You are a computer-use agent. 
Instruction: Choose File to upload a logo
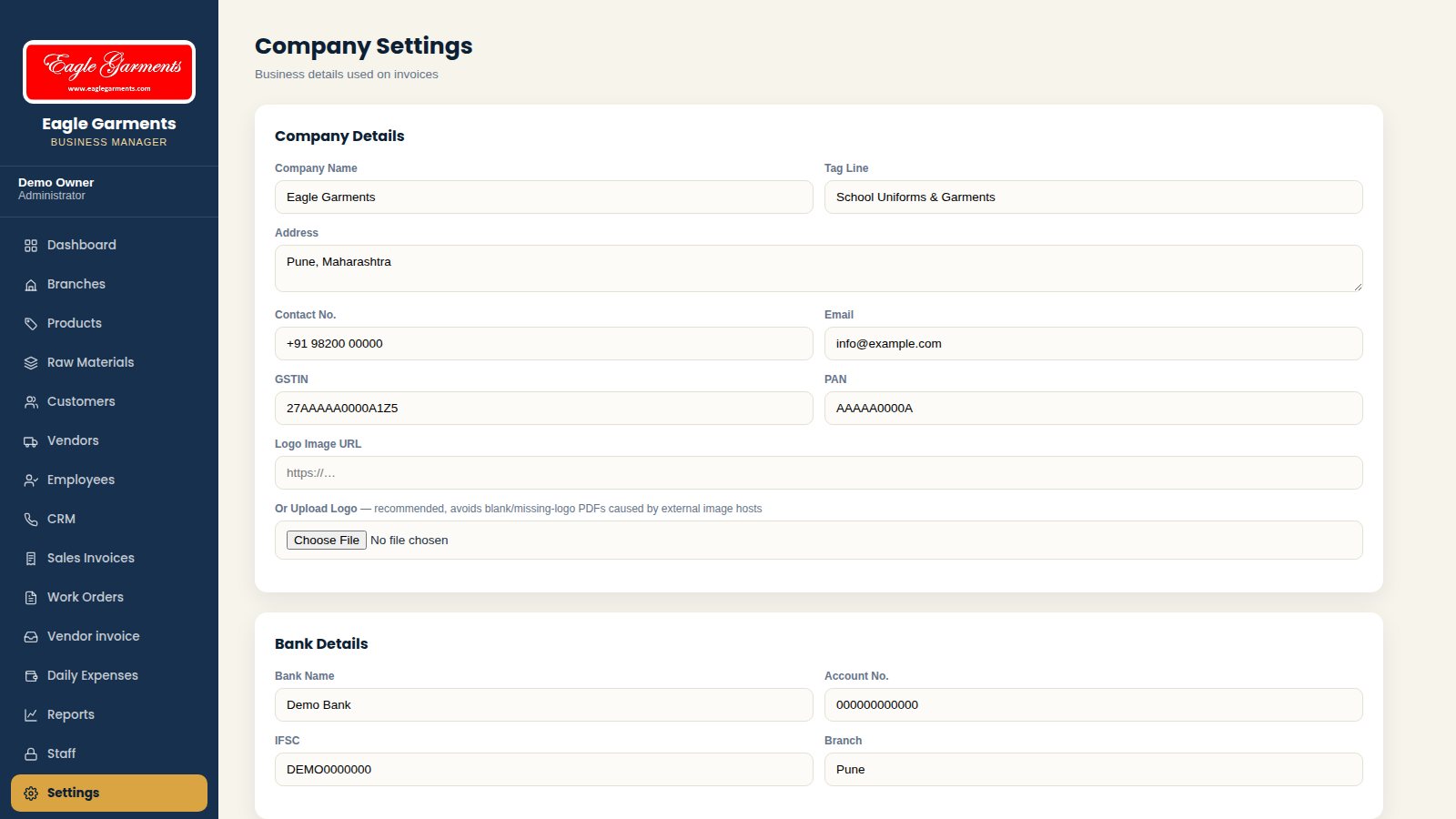click(327, 540)
